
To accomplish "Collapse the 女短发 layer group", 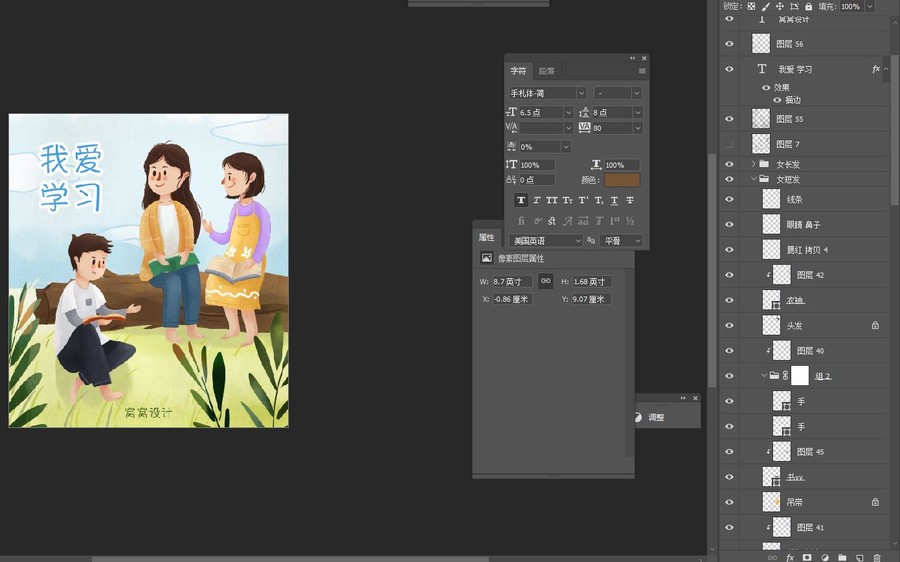I will click(x=754, y=179).
